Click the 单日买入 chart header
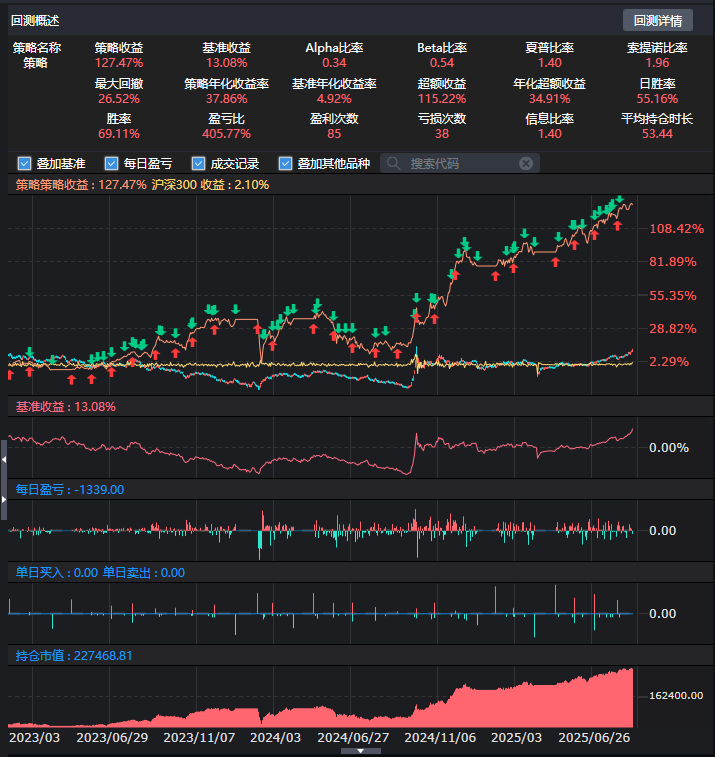 (x=56, y=573)
